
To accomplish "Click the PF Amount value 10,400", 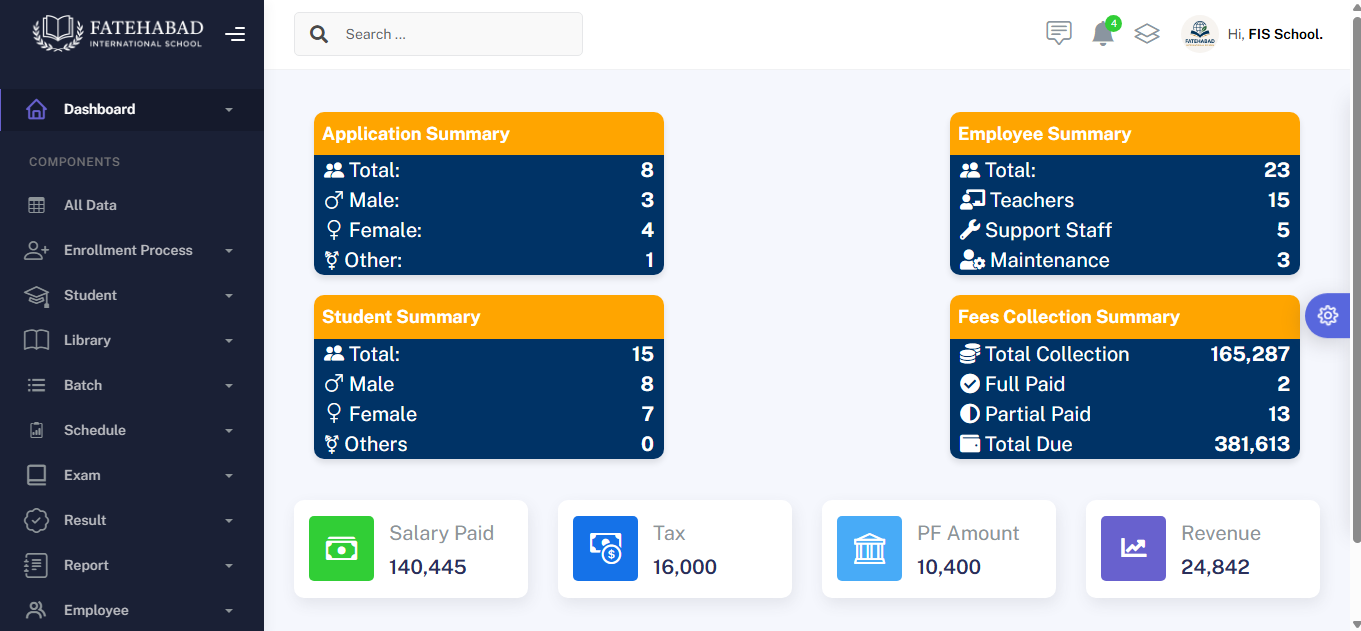I will 949,567.
